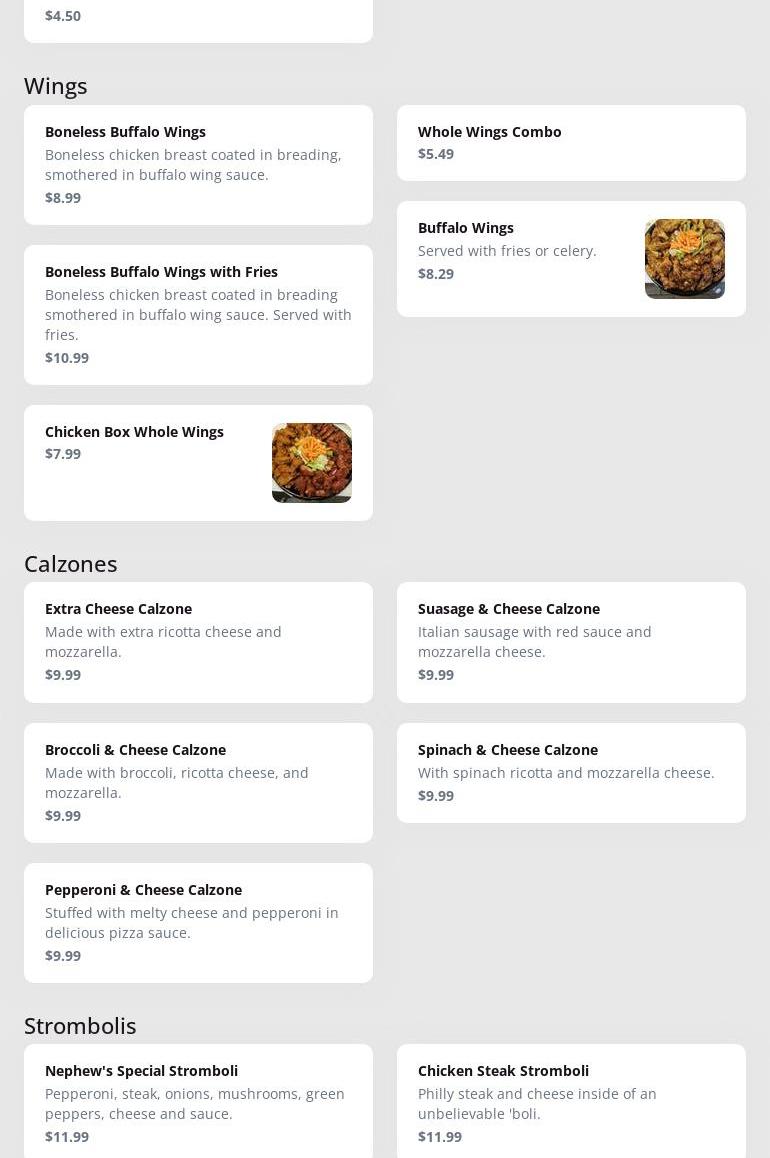Click the $5.49 Whole Wings Combo price
The width and height of the screenshot is (770, 1158).
(x=436, y=154)
